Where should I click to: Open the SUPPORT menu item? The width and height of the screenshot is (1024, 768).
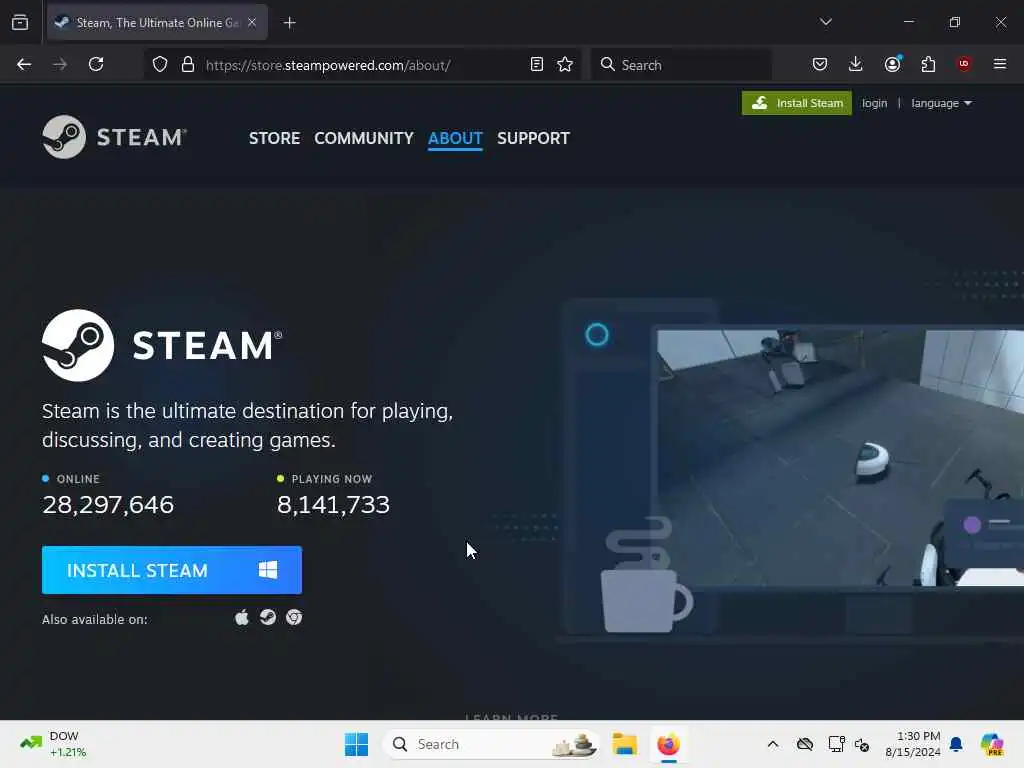pos(534,138)
